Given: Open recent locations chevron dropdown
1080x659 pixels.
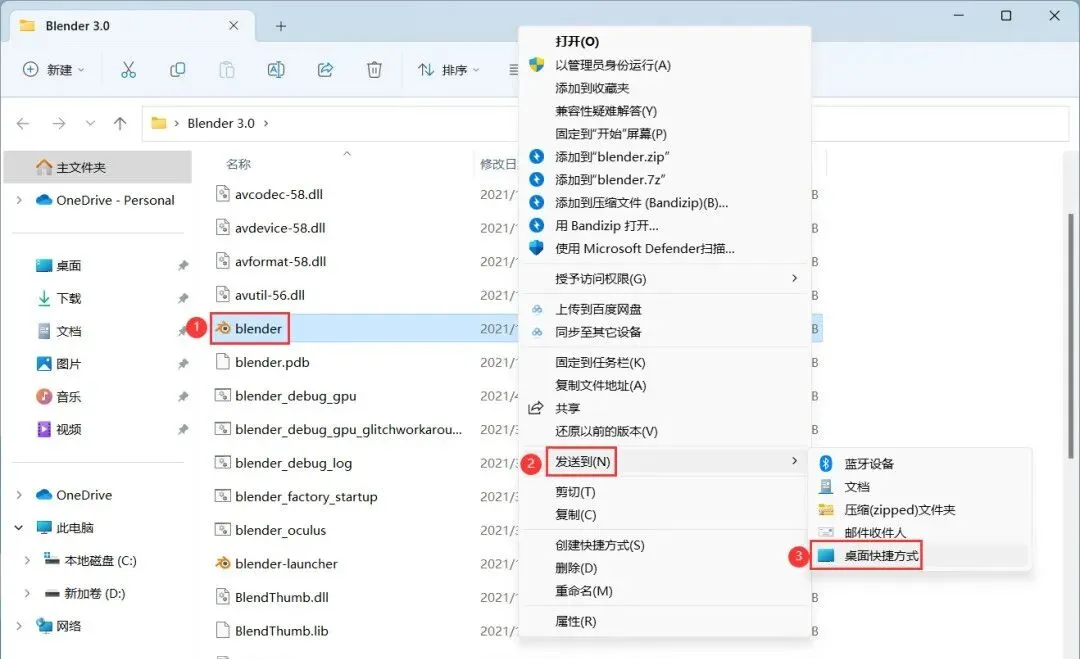Looking at the screenshot, I should point(90,123).
